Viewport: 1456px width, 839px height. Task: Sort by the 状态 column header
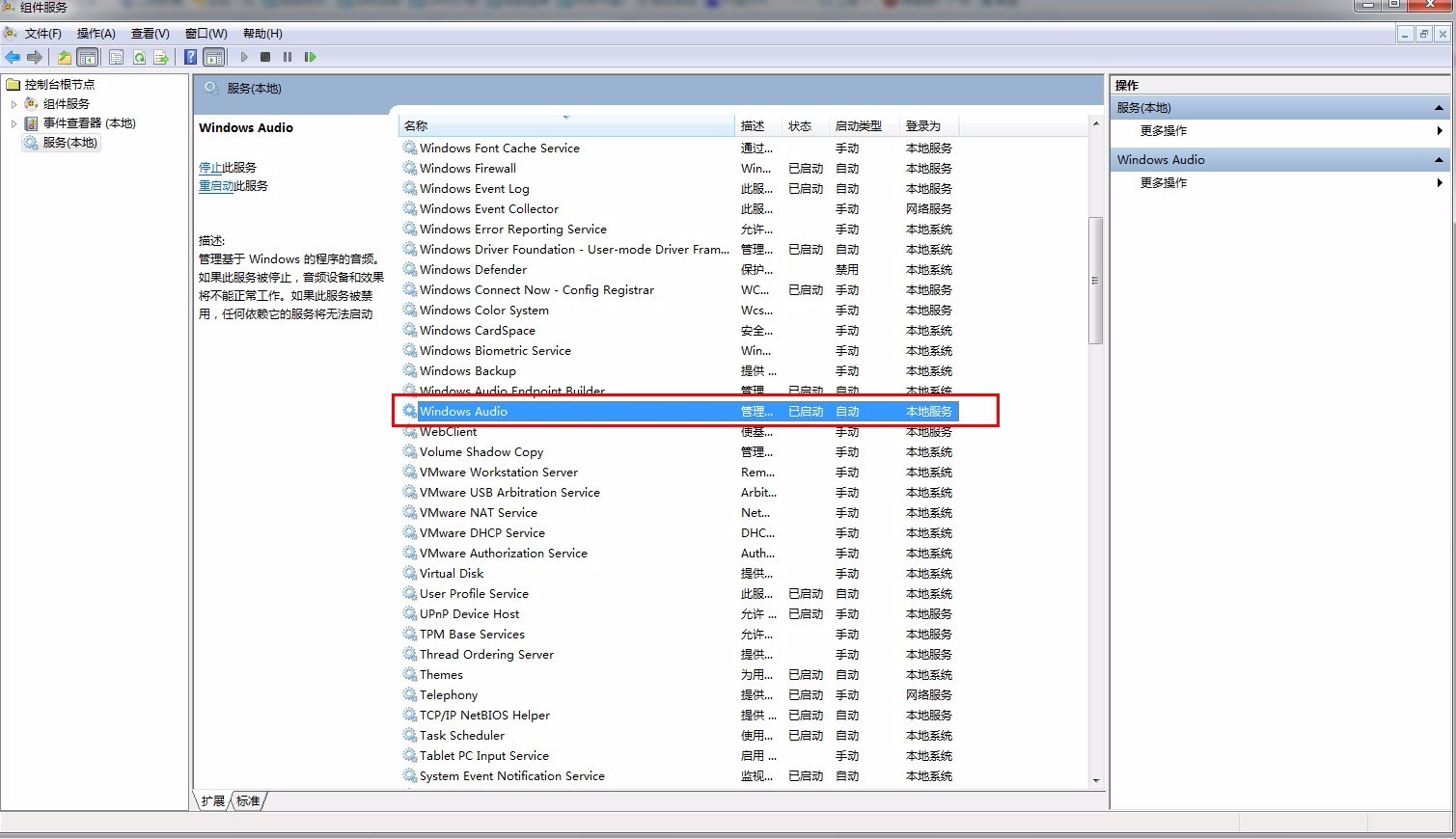tap(807, 125)
